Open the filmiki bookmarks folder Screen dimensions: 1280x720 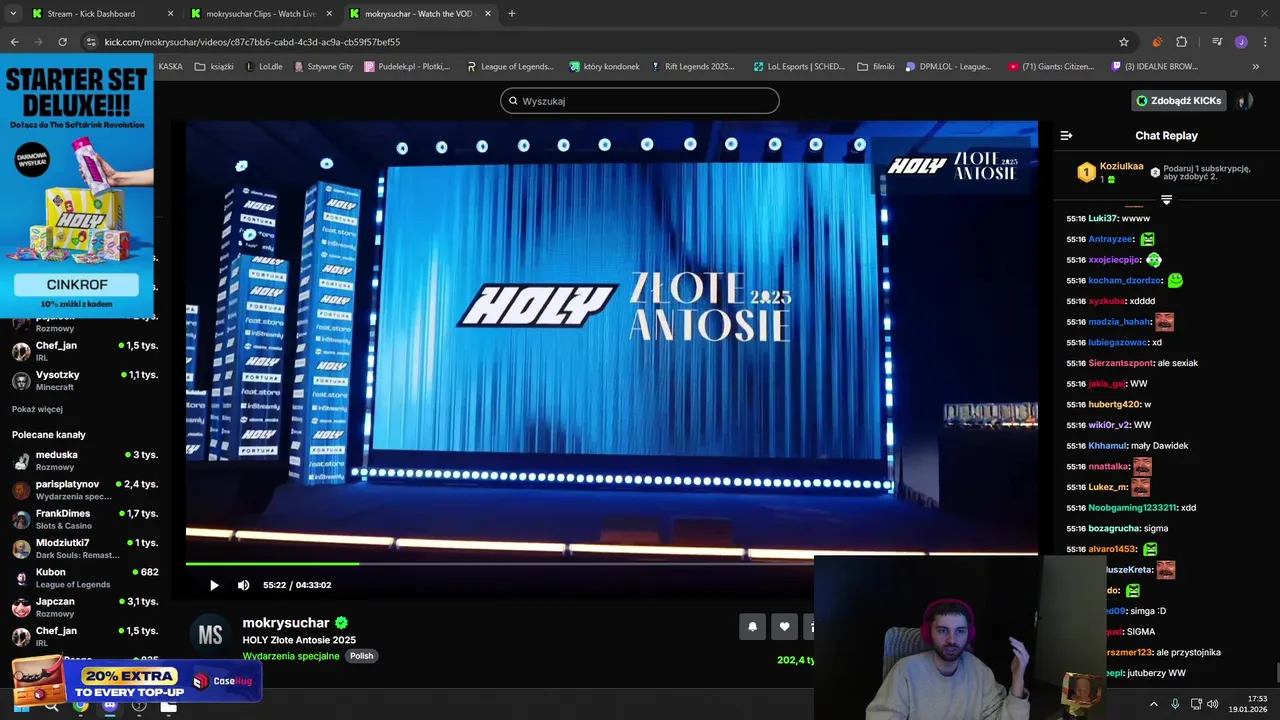[x=876, y=67]
